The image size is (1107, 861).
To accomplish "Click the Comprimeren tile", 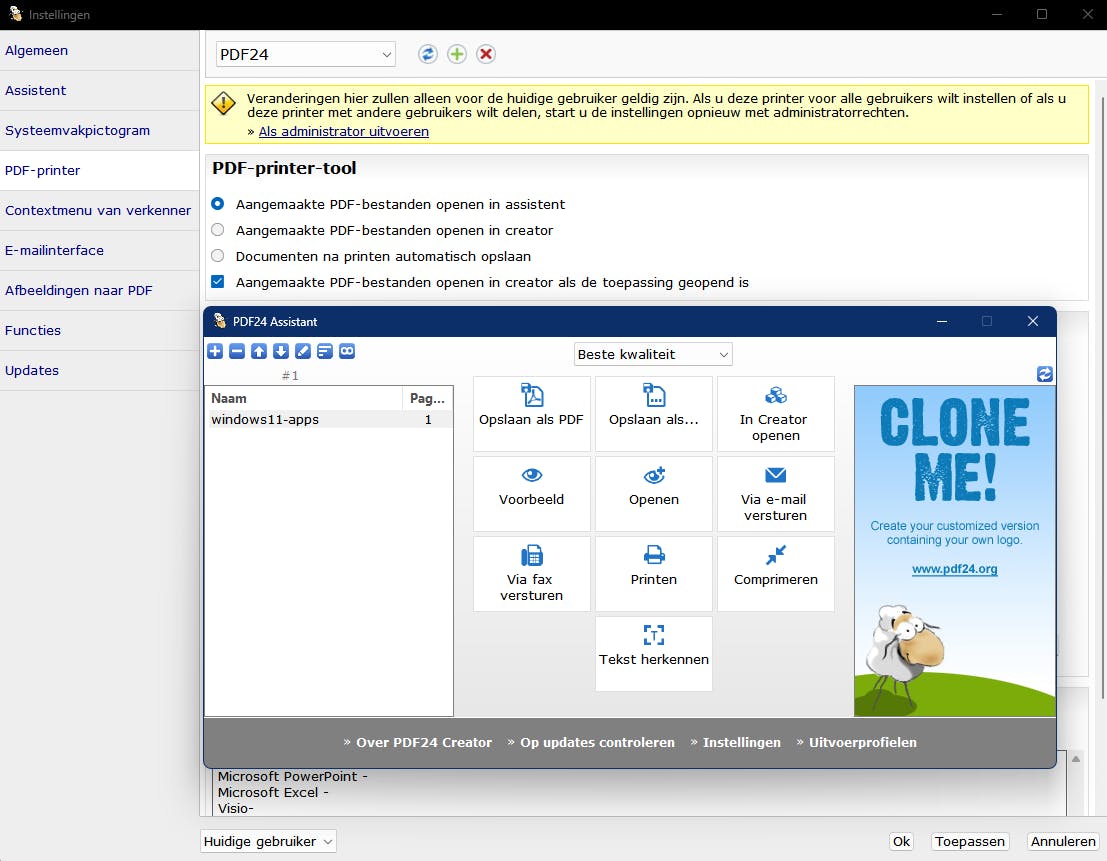I will [776, 574].
